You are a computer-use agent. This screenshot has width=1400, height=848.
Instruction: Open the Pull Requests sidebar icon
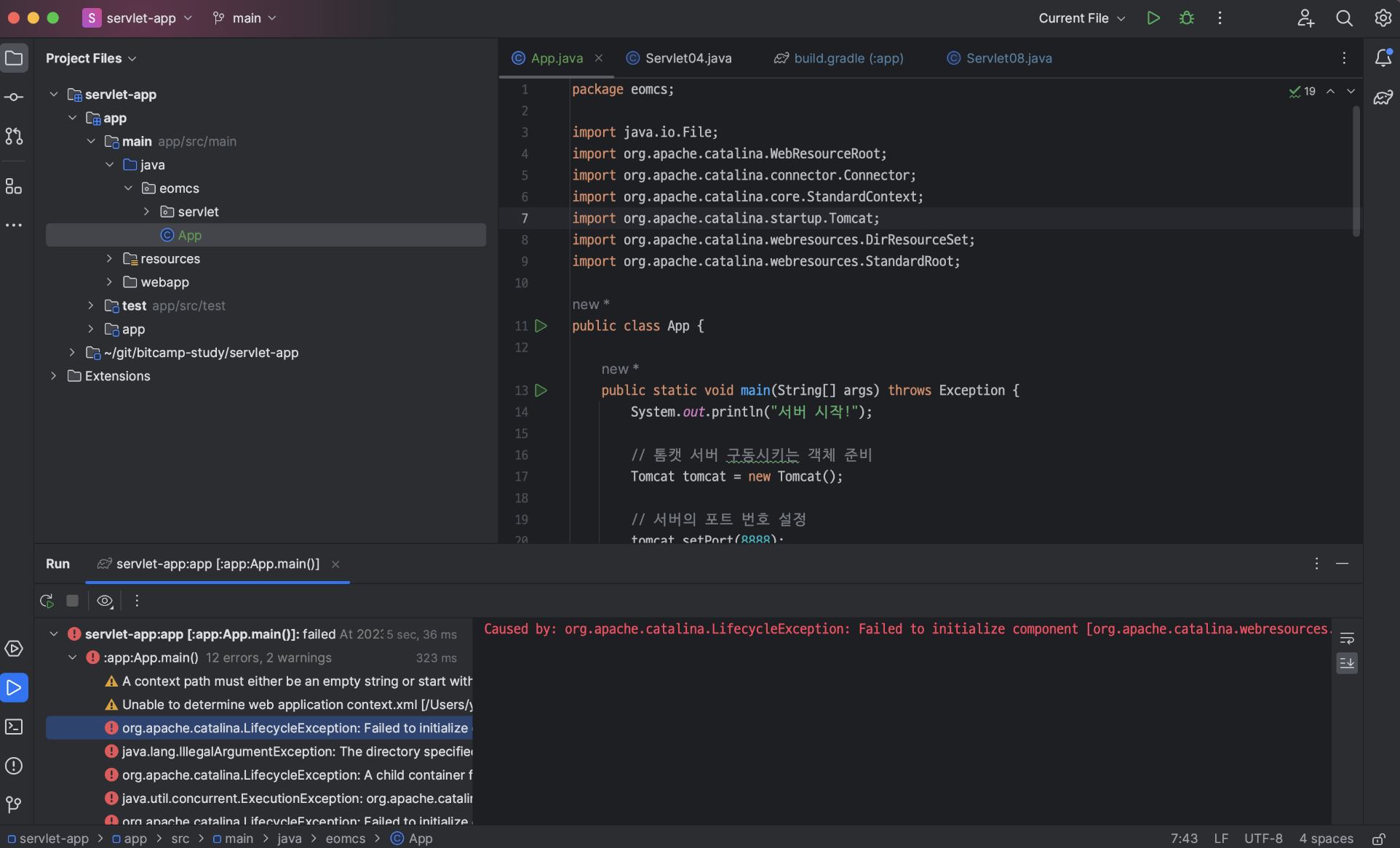click(14, 136)
